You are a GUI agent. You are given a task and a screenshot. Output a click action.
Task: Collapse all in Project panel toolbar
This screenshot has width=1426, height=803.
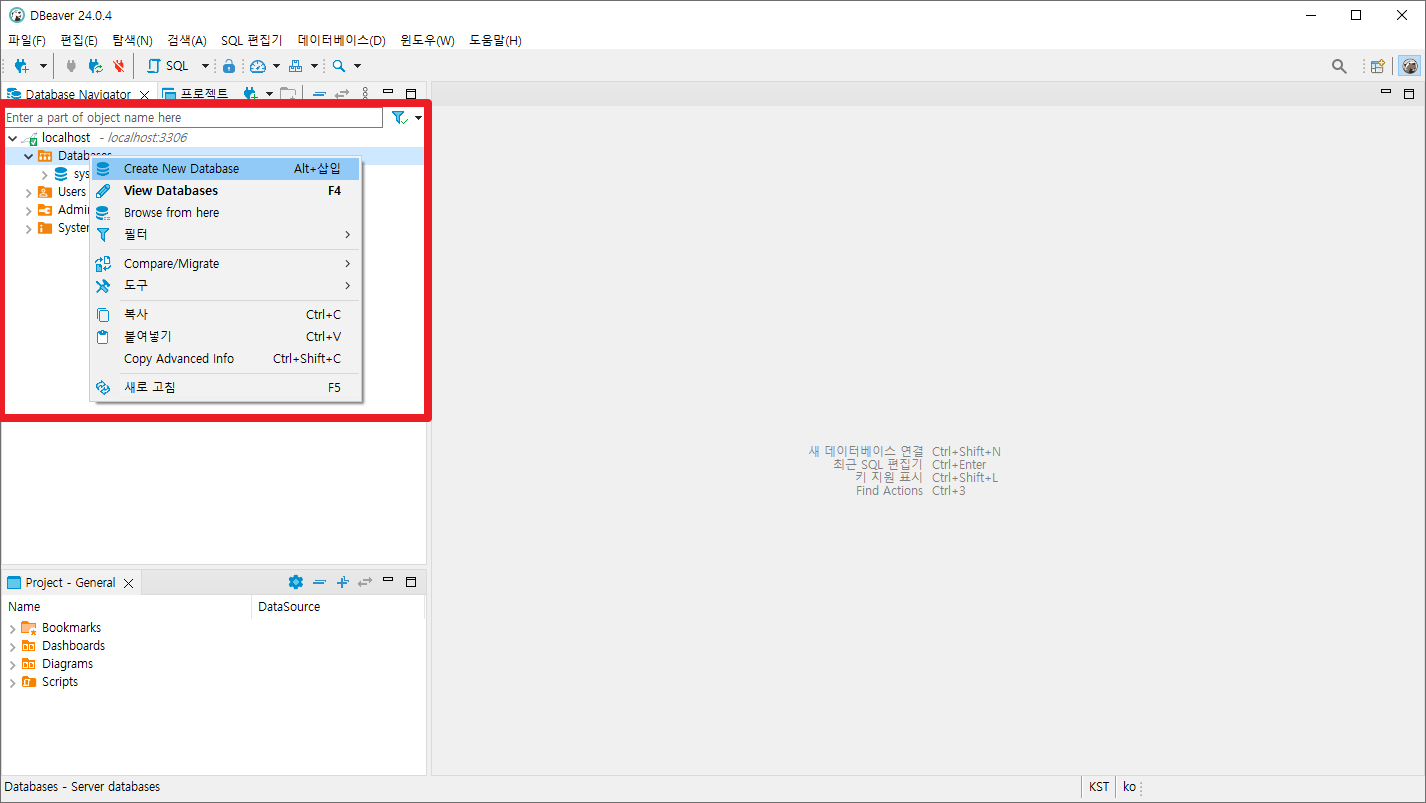(x=319, y=582)
